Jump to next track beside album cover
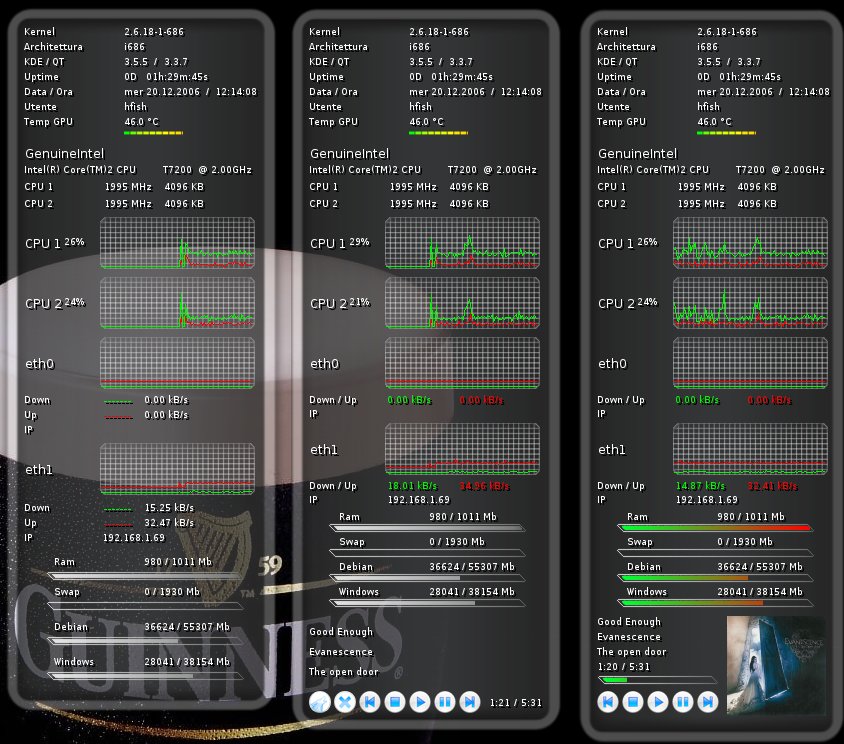844x744 pixels. pos(708,702)
